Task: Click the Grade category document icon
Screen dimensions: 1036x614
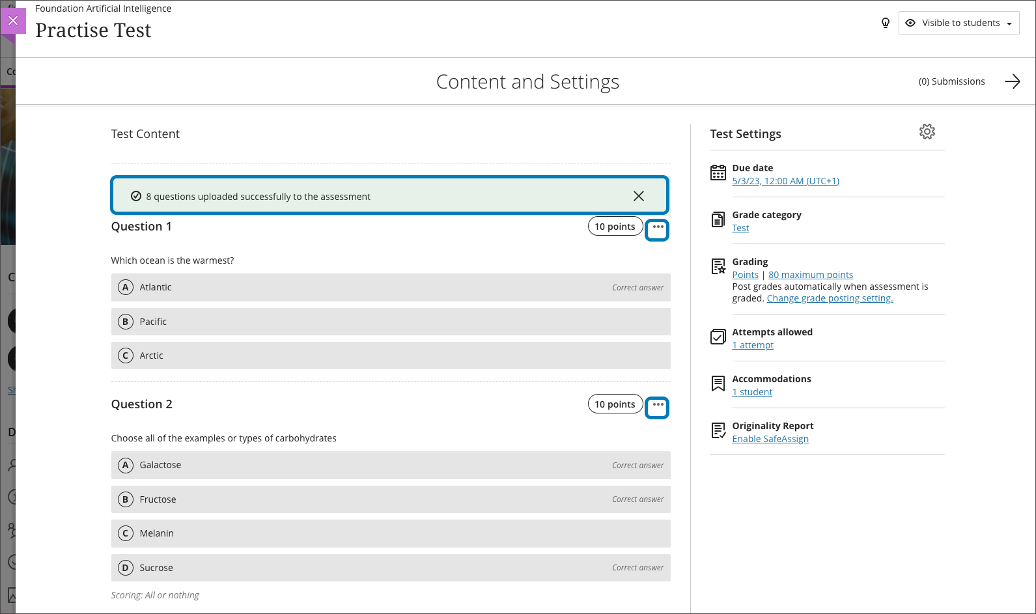Action: point(717,219)
